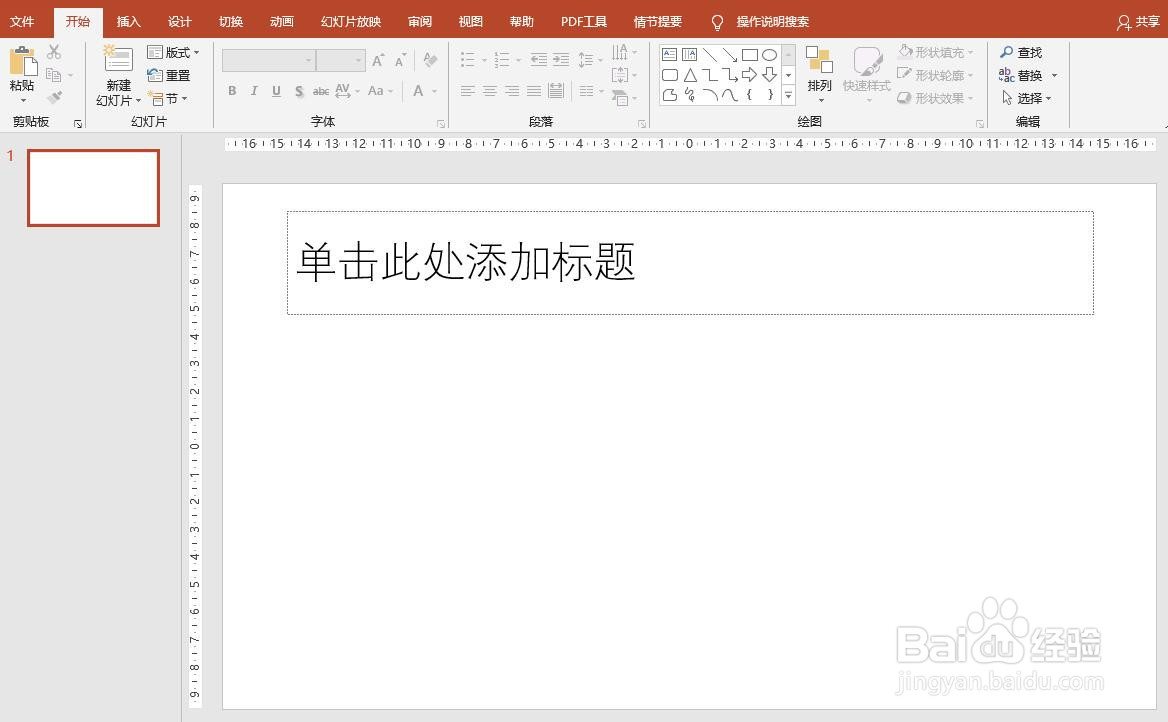Select the oval shape tool
The image size is (1168, 722).
click(x=768, y=55)
